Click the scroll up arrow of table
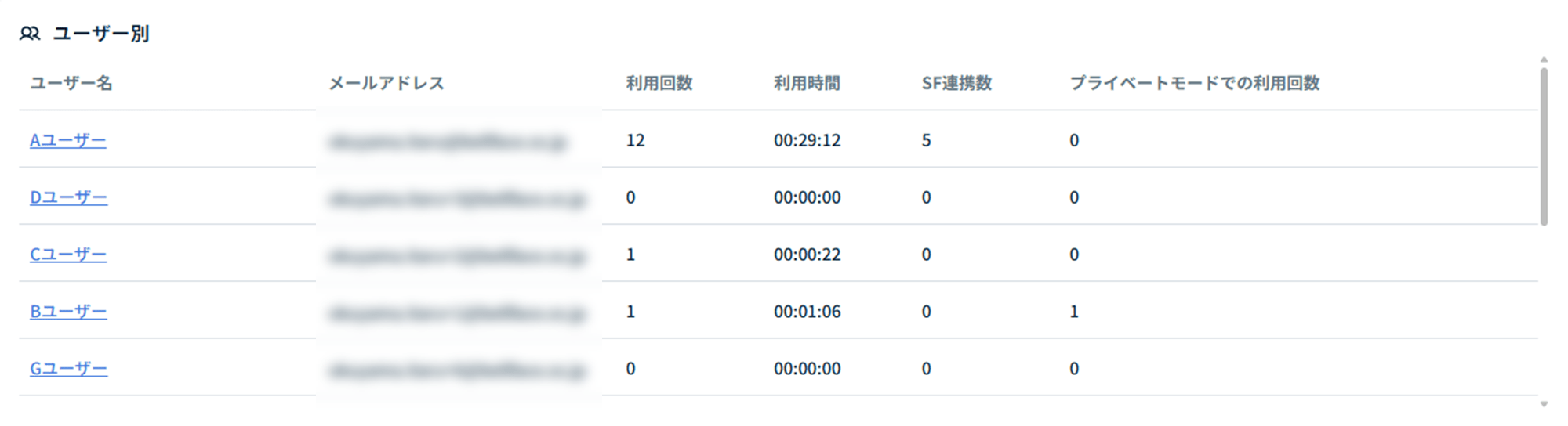Viewport: 1568px width, 426px height. coord(1544,60)
